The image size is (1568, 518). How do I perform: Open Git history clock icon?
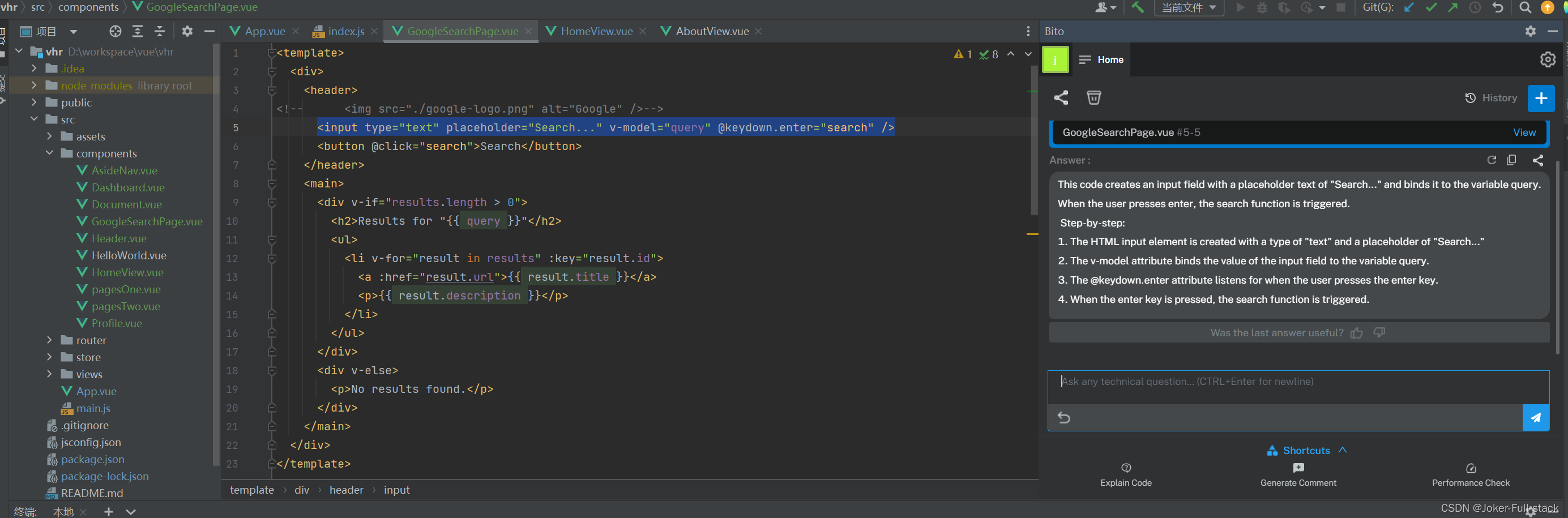(x=1475, y=7)
